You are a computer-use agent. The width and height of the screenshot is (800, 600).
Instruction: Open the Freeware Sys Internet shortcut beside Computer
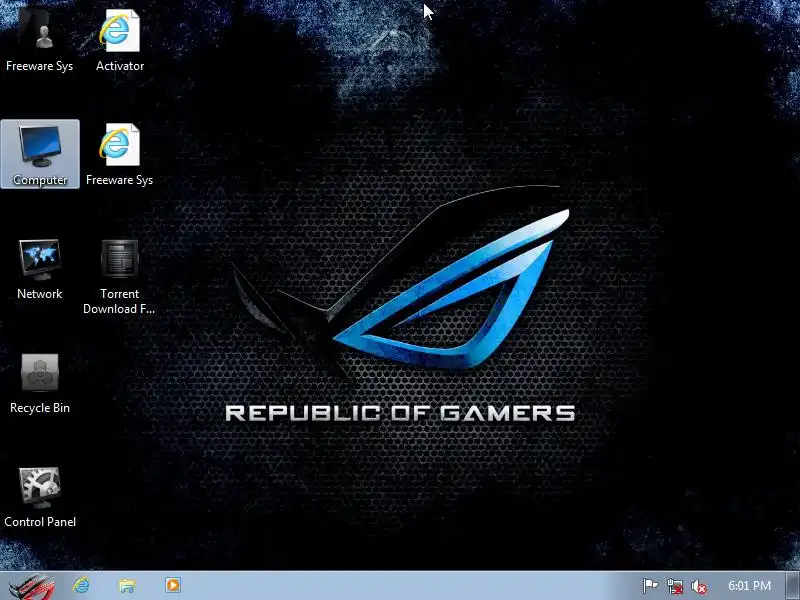tap(119, 154)
